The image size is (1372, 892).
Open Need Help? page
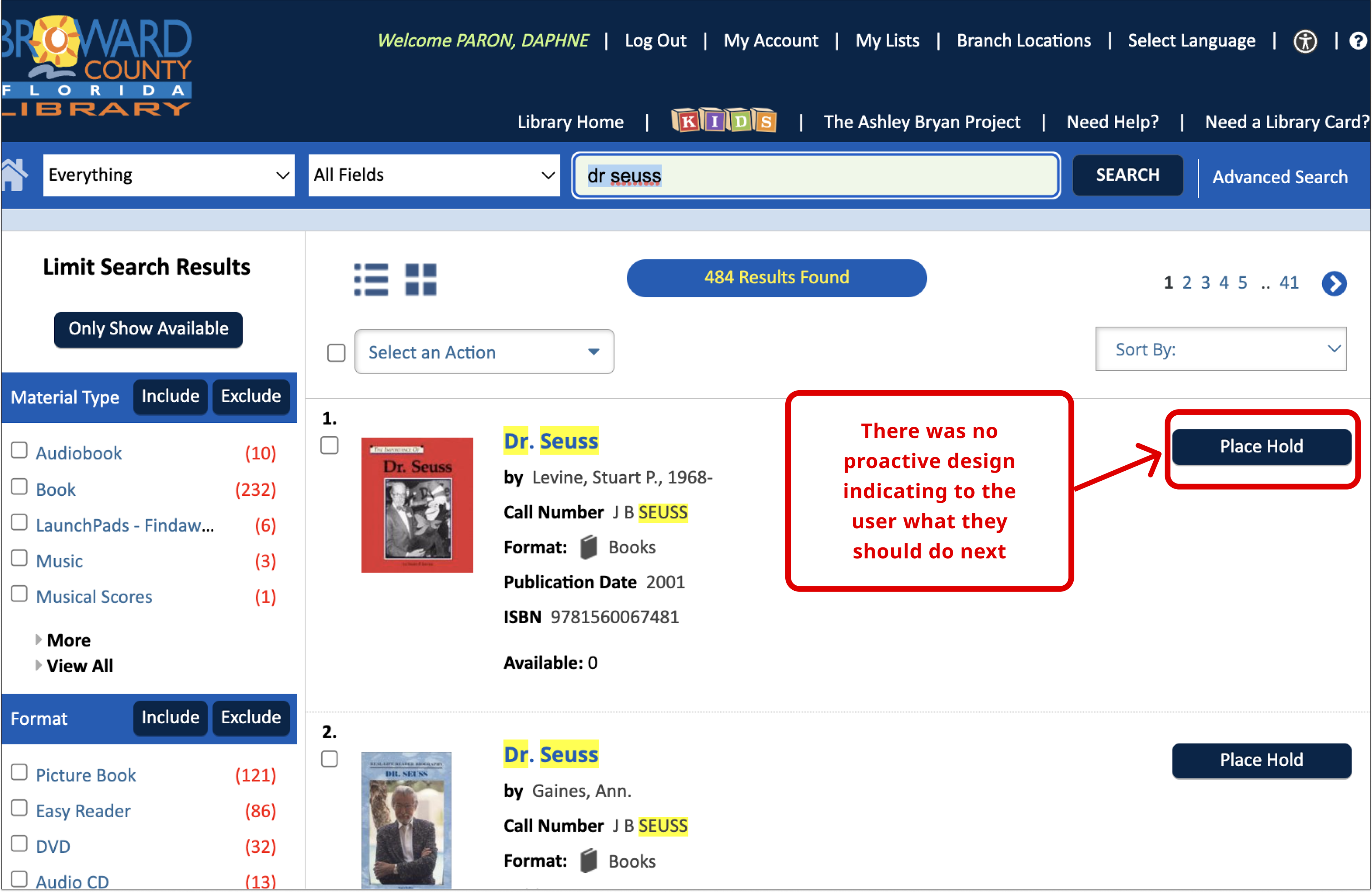pyautogui.click(x=1113, y=122)
